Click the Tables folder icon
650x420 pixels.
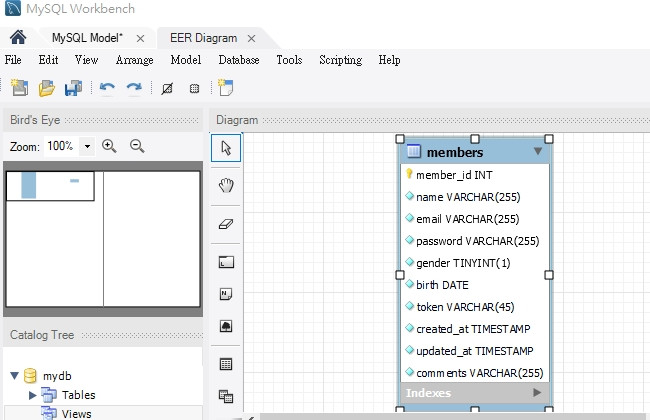coord(49,395)
